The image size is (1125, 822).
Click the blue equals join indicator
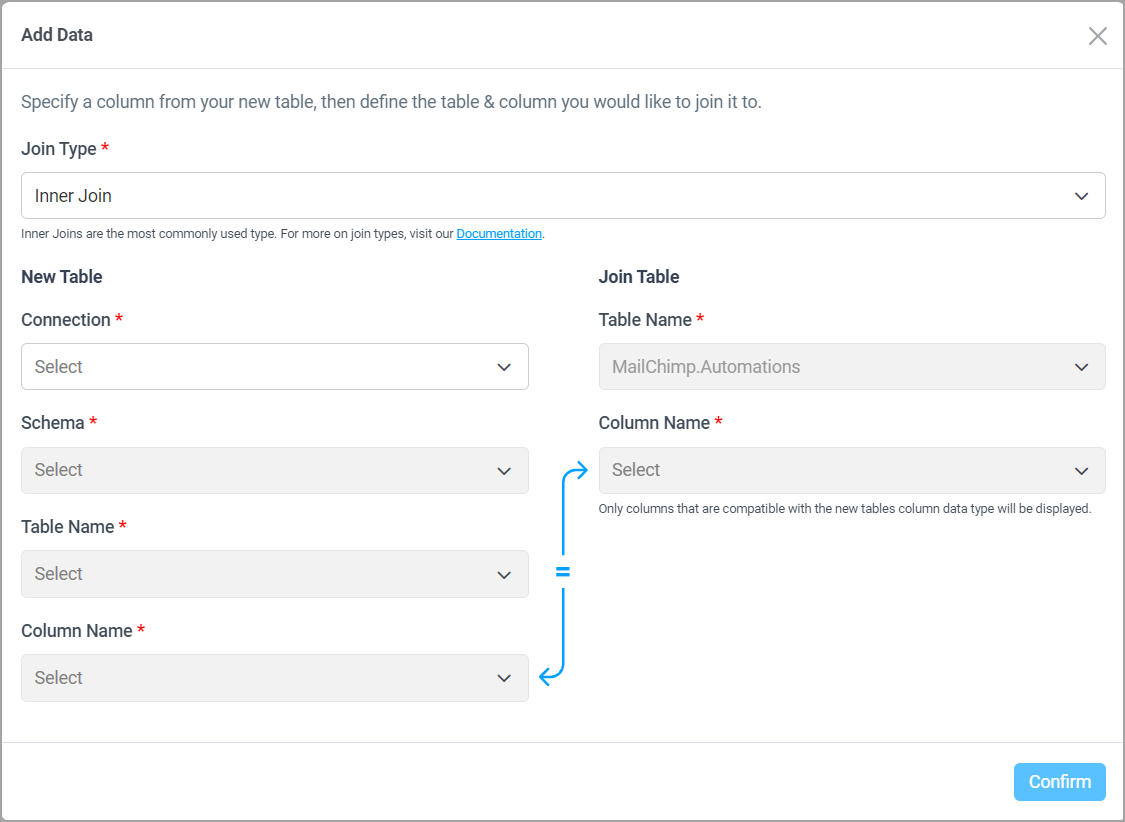(563, 570)
